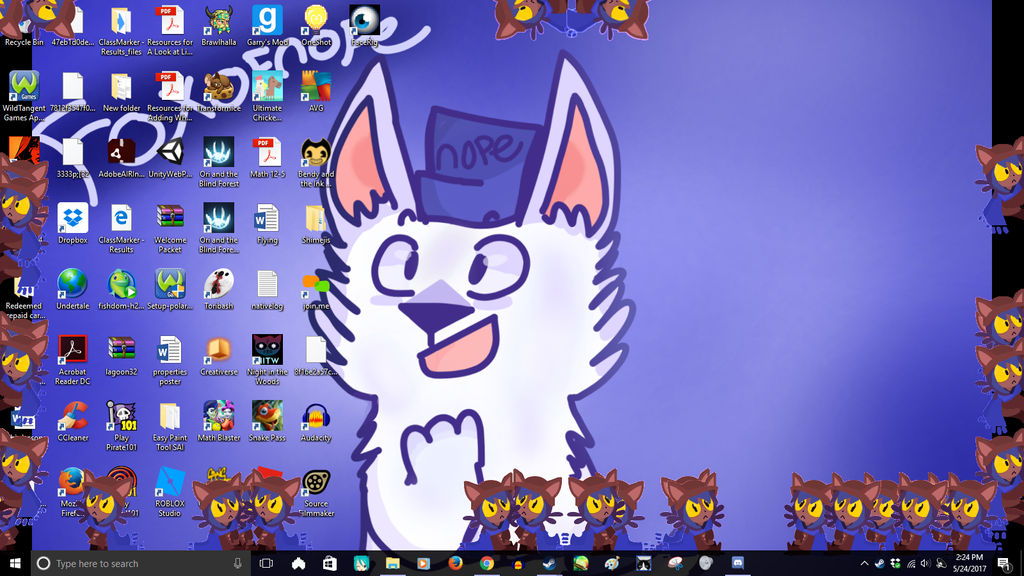The image size is (1024, 576).
Task: Launch CCleaner from the desktop
Action: coord(72,422)
